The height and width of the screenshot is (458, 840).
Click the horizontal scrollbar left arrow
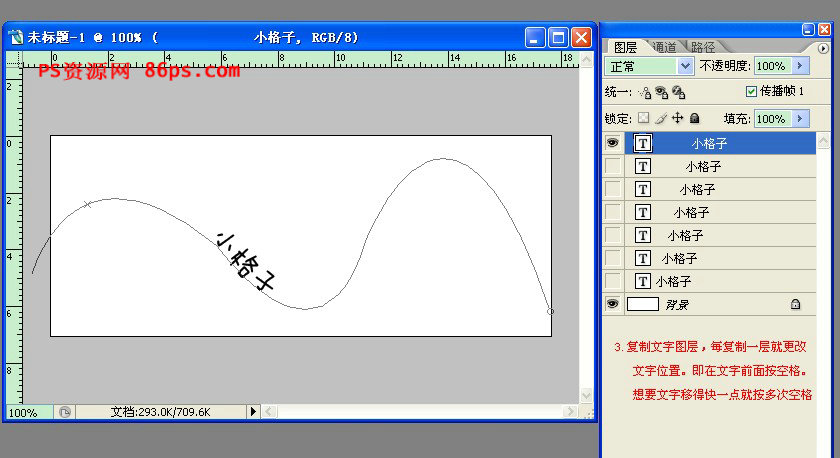[269, 411]
